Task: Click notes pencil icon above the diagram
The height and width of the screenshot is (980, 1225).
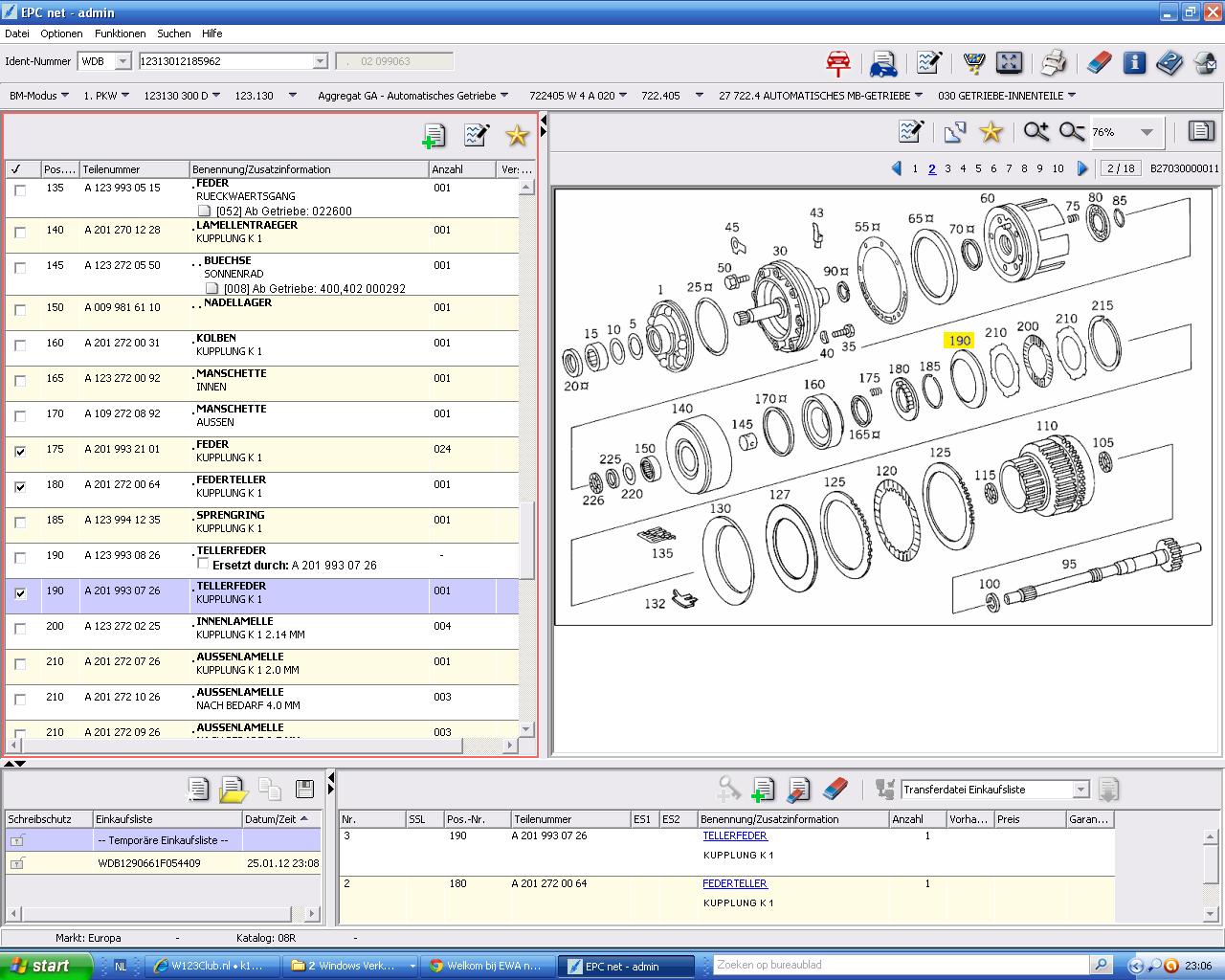Action: point(910,132)
